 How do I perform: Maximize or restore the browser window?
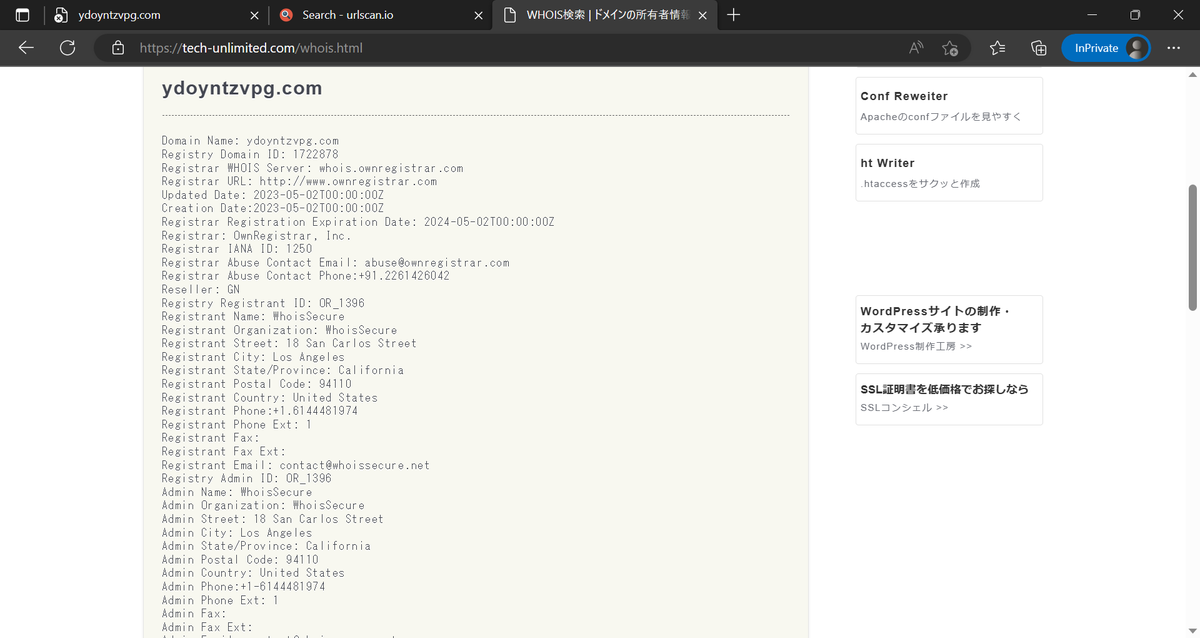[x=1135, y=15]
